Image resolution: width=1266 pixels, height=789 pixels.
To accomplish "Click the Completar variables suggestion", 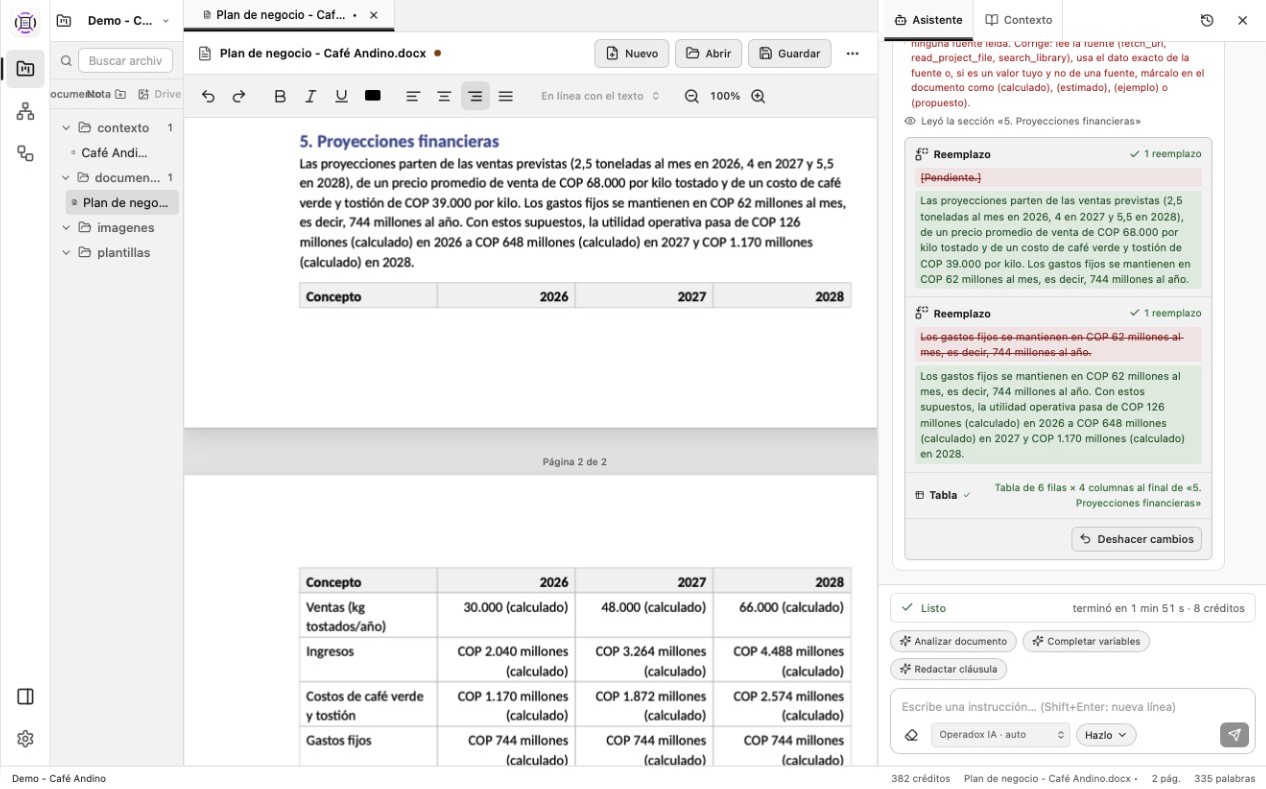I will (1086, 641).
